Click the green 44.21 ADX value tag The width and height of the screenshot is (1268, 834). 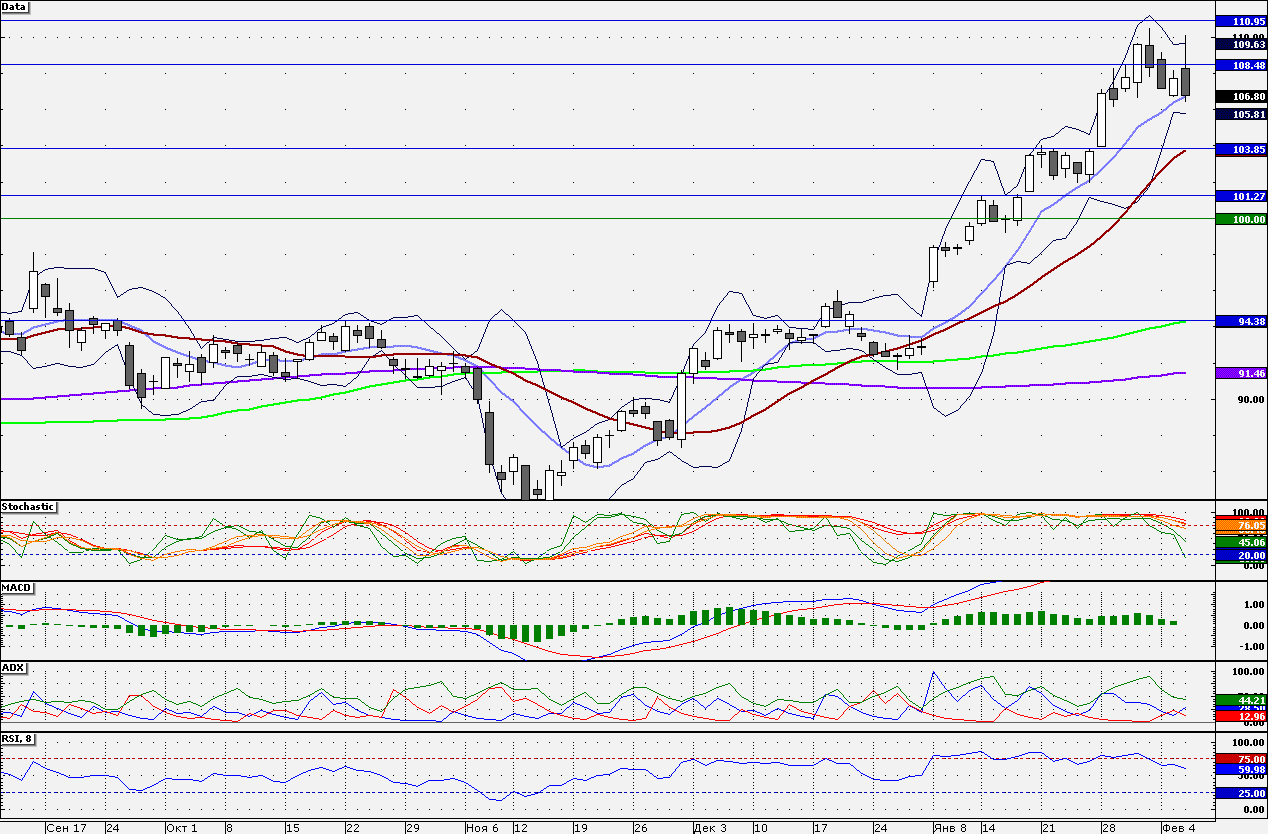tap(1240, 700)
